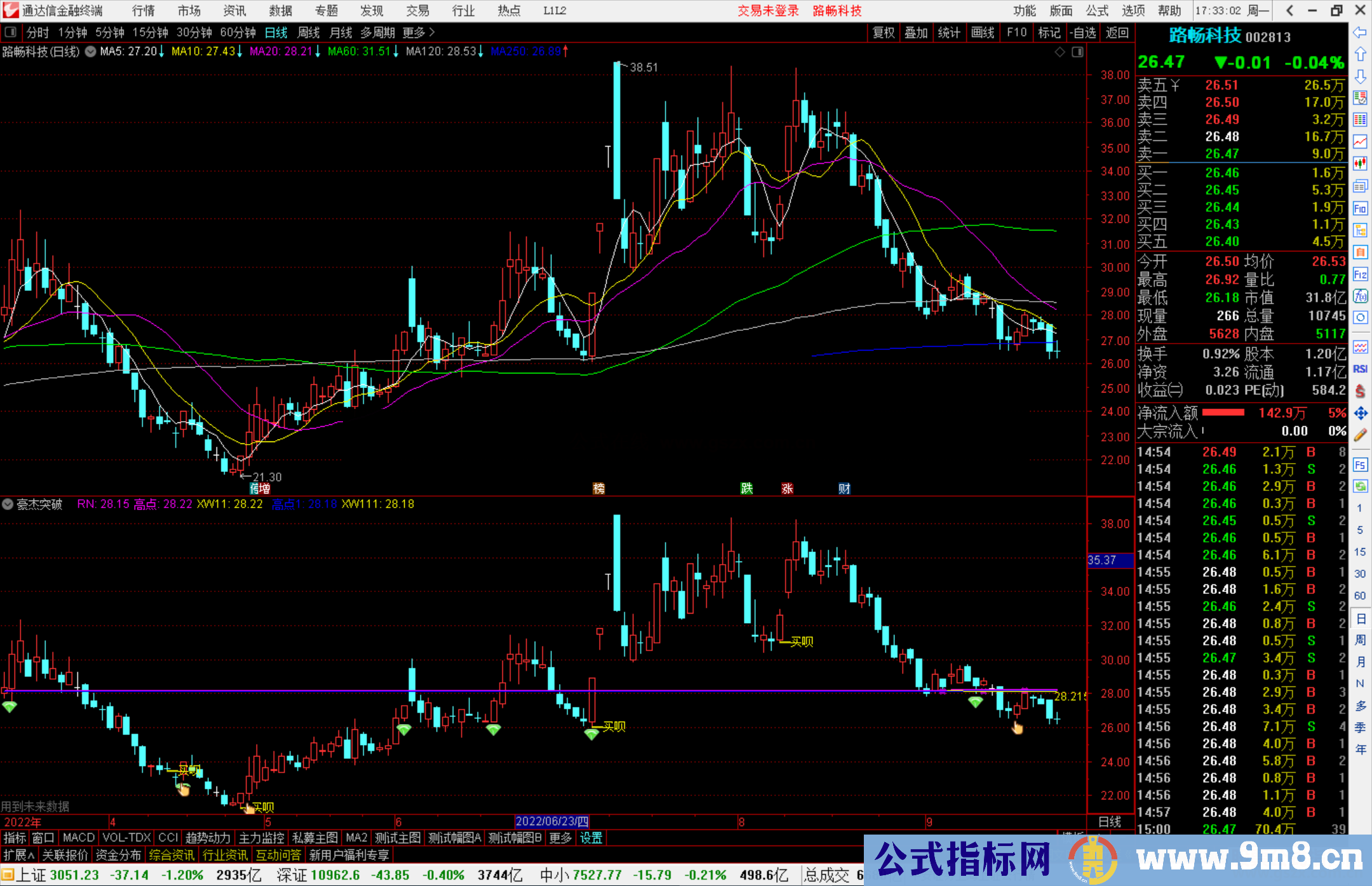
Task: Toggle 复权 price adjustment mode
Action: click(x=883, y=32)
